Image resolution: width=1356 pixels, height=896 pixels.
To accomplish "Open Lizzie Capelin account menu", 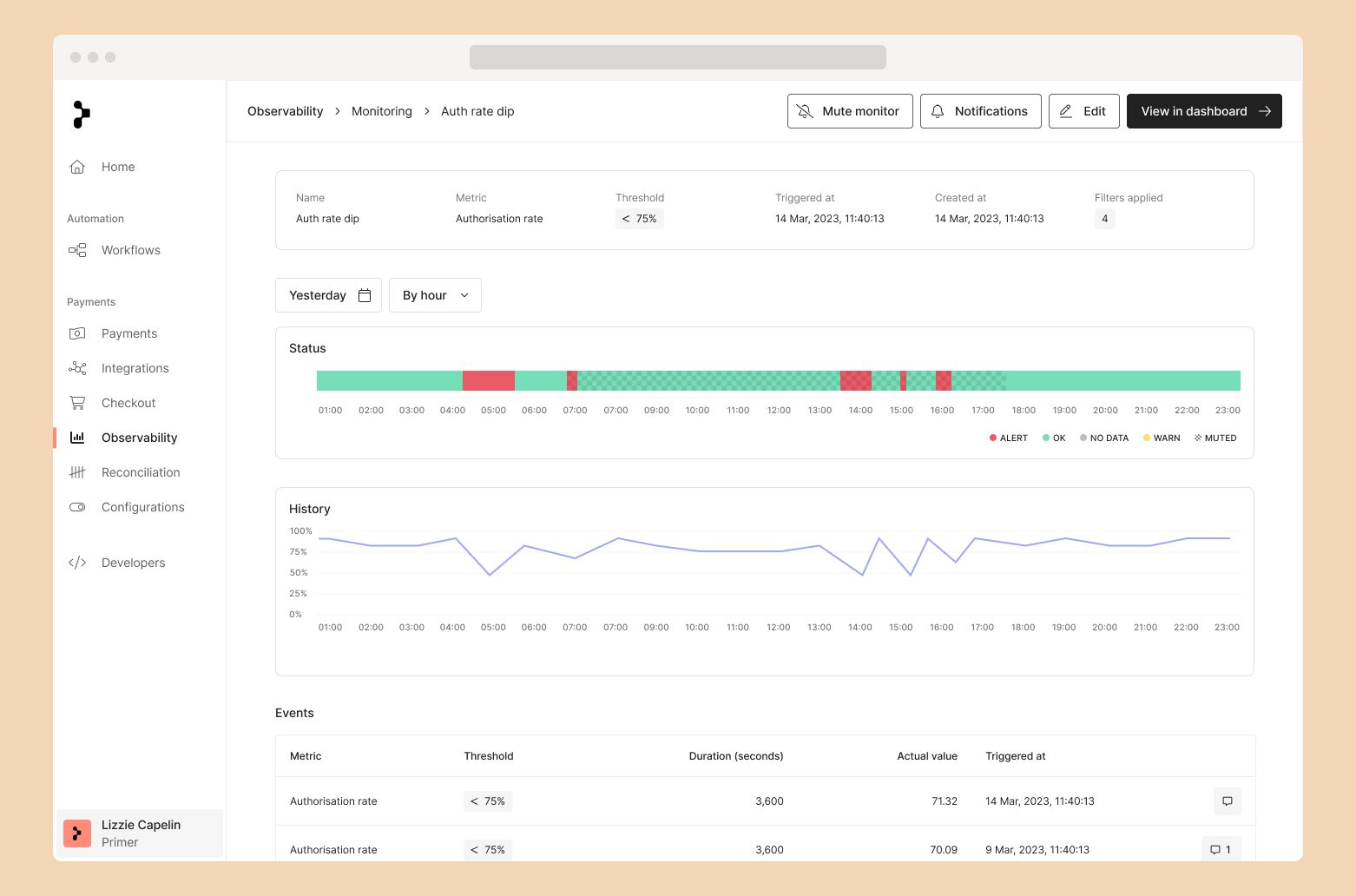I will click(x=140, y=833).
